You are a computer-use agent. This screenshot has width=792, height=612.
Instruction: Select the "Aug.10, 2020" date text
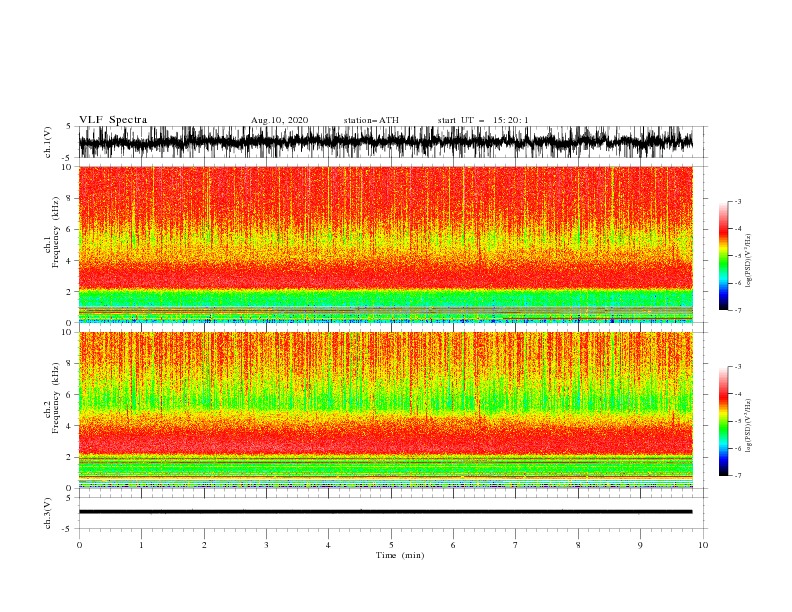279,120
